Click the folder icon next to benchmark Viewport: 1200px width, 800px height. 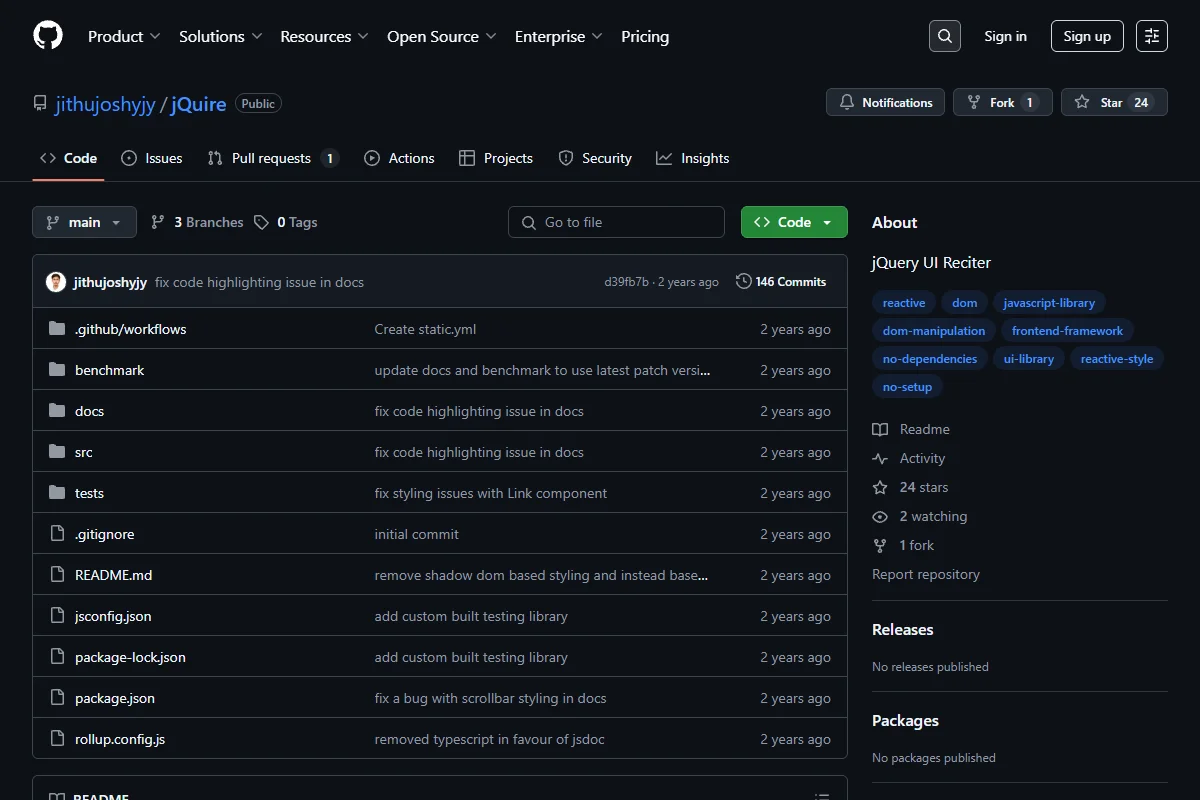[x=57, y=370]
